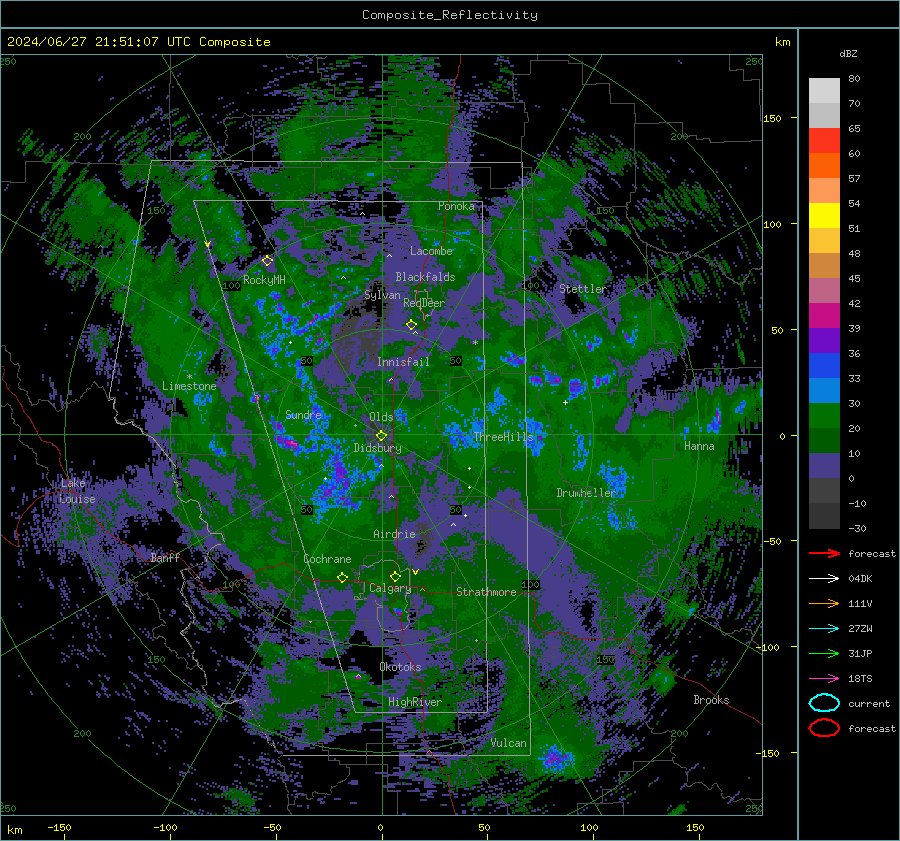Click yellow diamond marker above Didsbury

(381, 436)
